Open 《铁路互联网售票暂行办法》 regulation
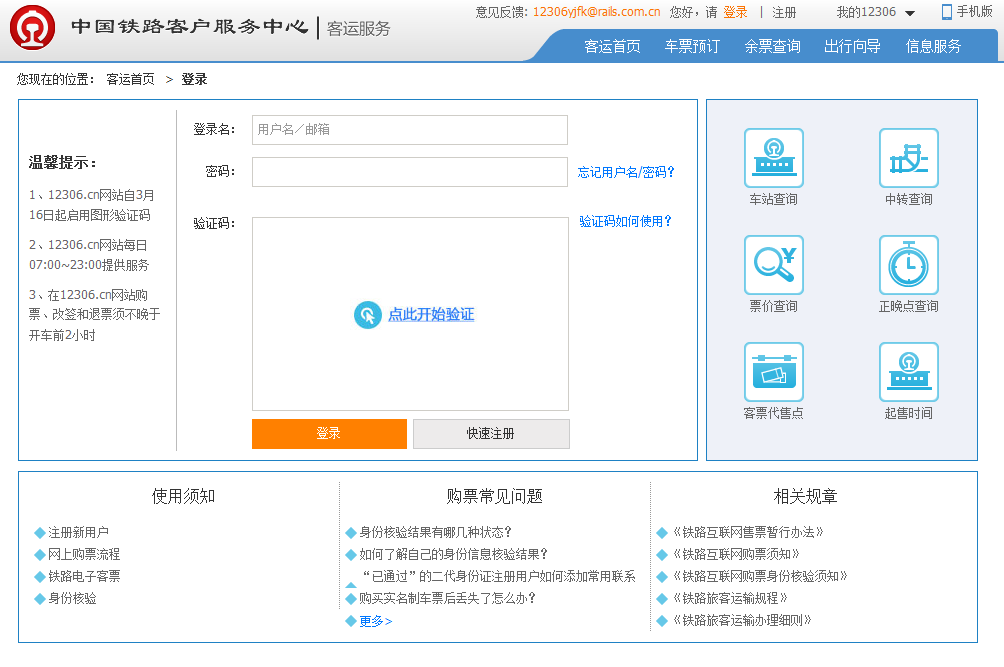Screen dimensions: 1004x667 pos(748,533)
